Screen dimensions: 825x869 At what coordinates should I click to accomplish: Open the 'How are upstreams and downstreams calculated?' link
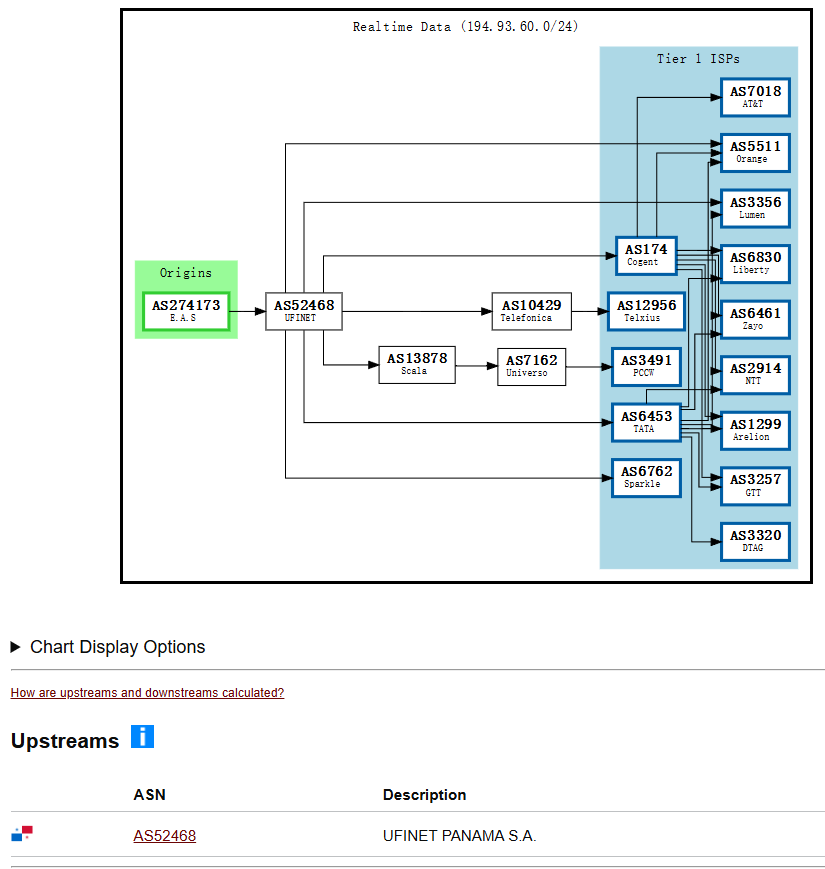pos(147,693)
